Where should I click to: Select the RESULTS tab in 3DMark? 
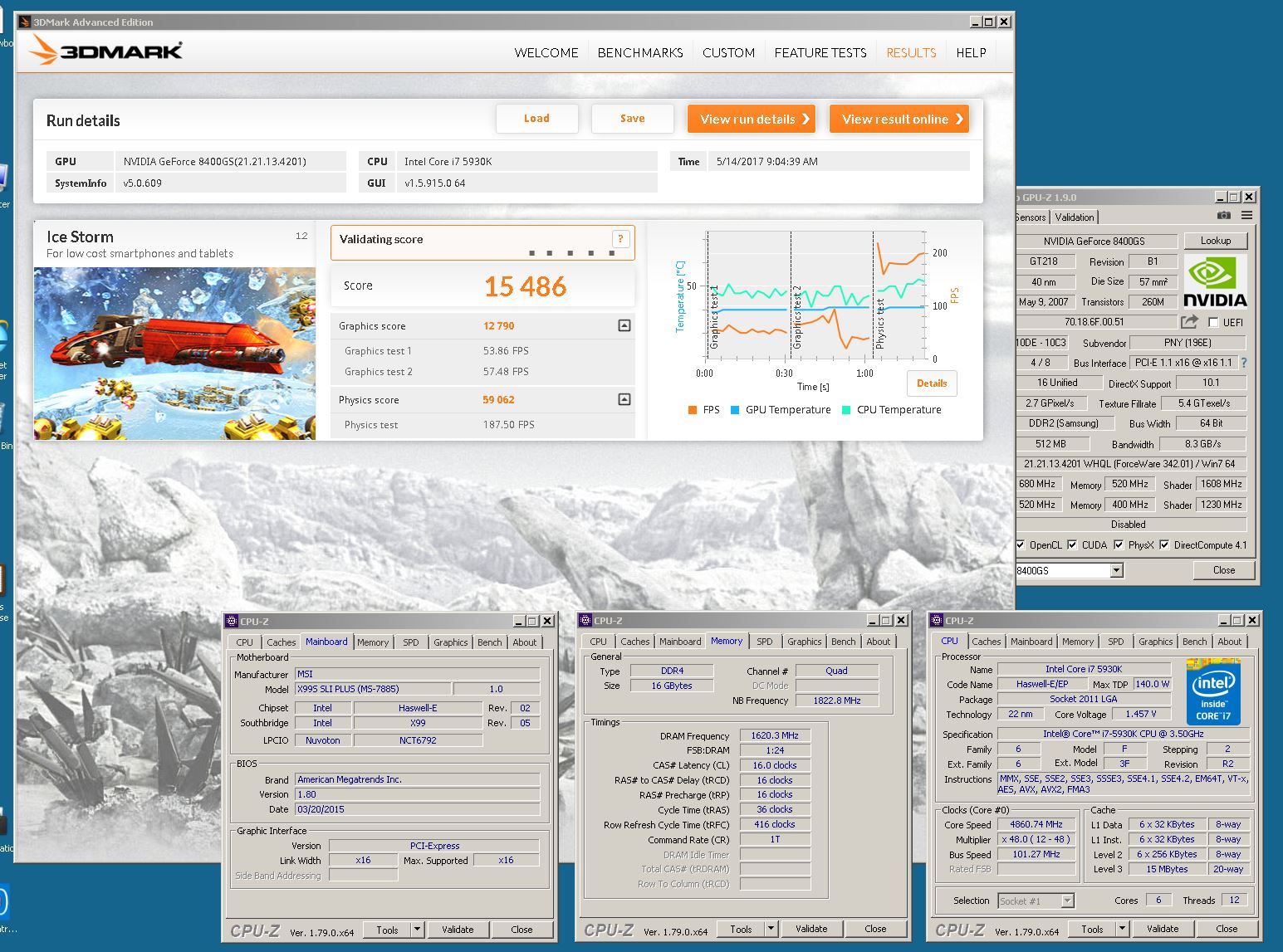(x=911, y=52)
